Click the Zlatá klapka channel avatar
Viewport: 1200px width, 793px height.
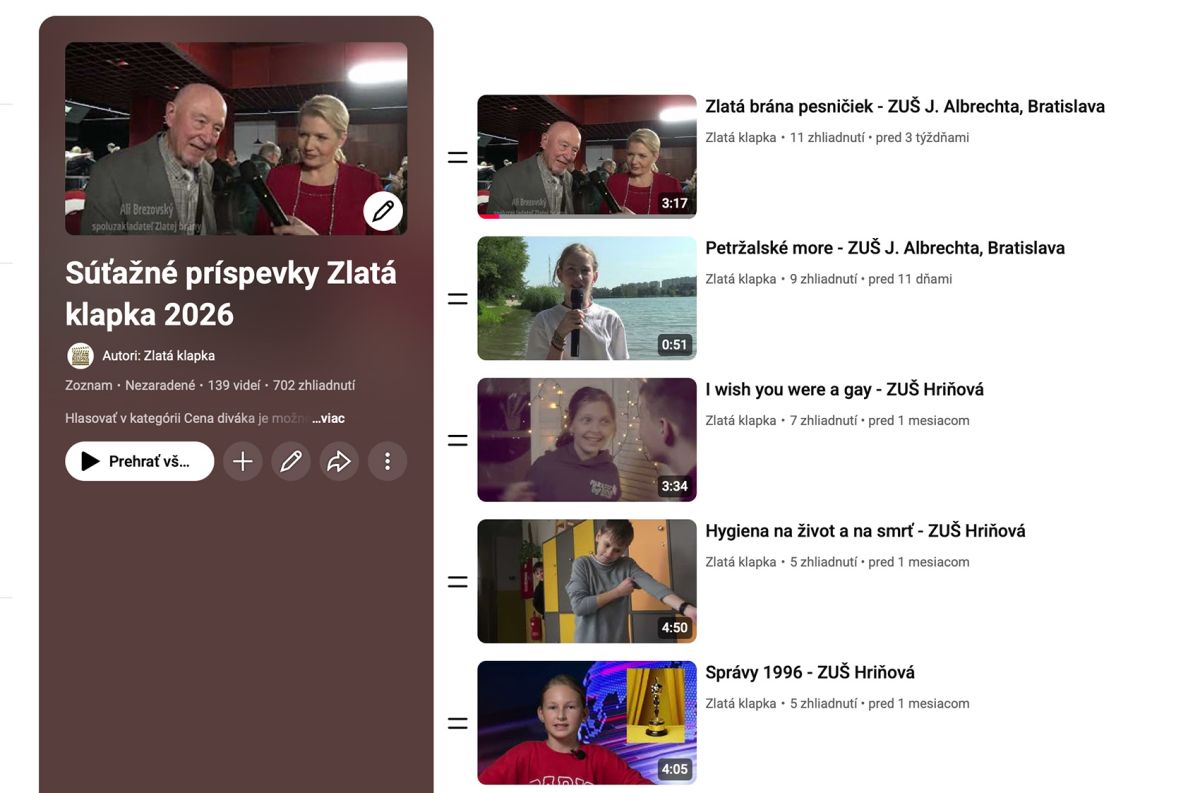(x=80, y=355)
